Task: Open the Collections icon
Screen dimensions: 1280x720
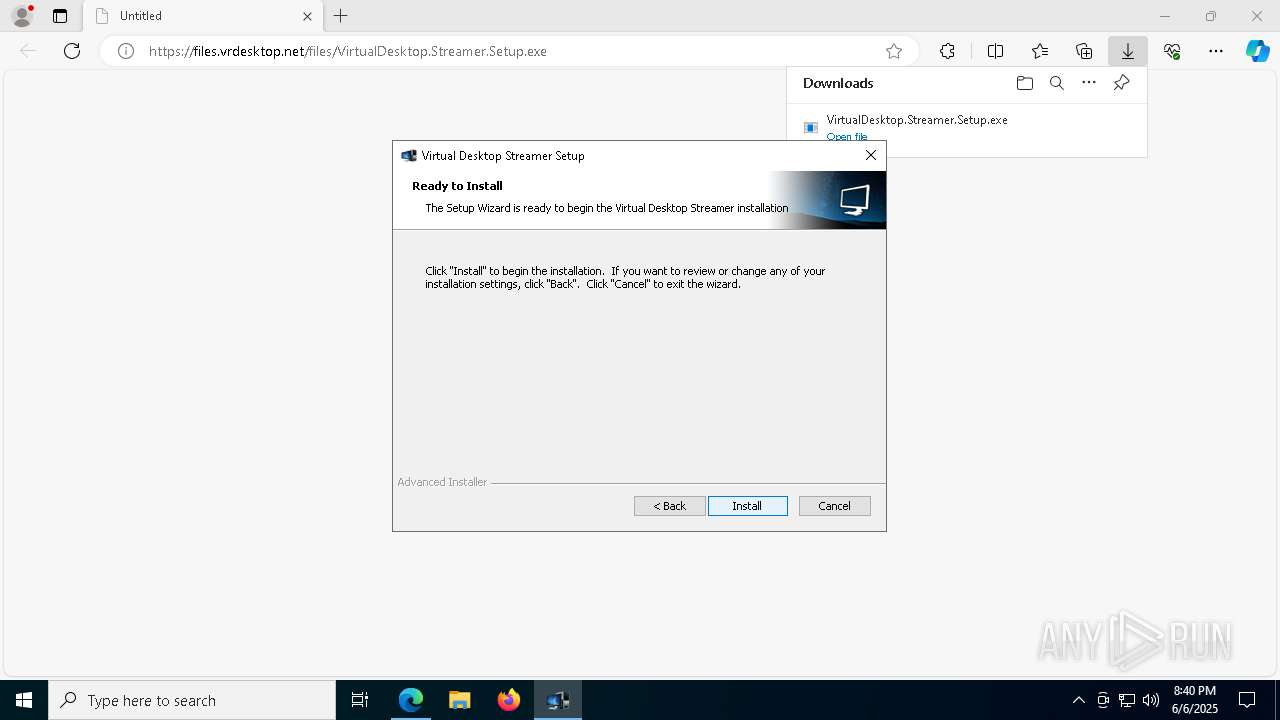Action: point(1084,51)
